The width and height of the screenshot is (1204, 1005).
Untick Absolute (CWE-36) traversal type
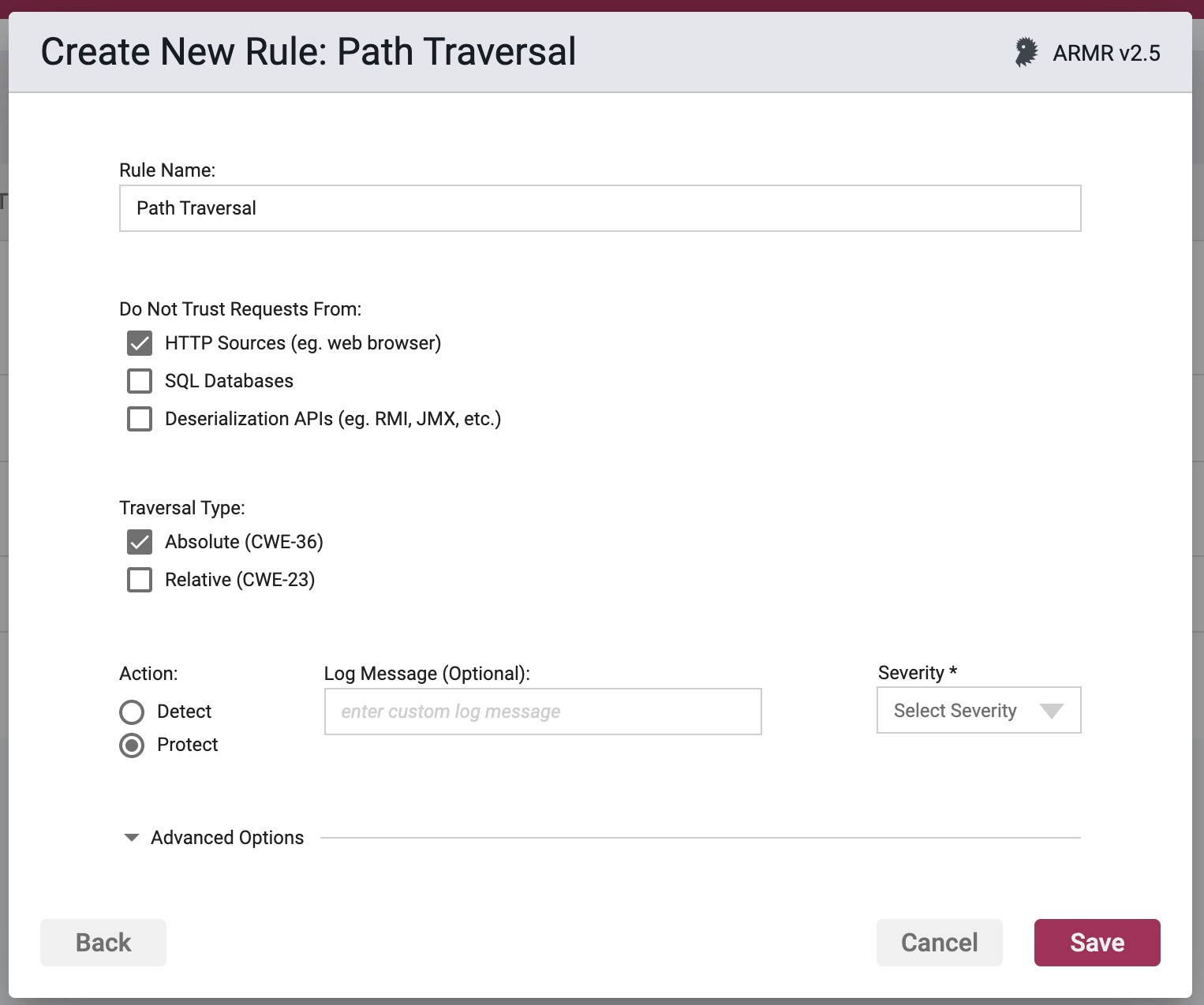click(x=140, y=542)
